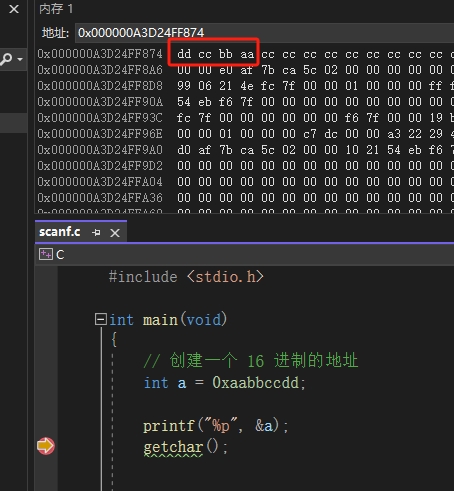Click the 'int a' variable declaration
This screenshot has height=491, width=454.
pyautogui.click(x=165, y=383)
